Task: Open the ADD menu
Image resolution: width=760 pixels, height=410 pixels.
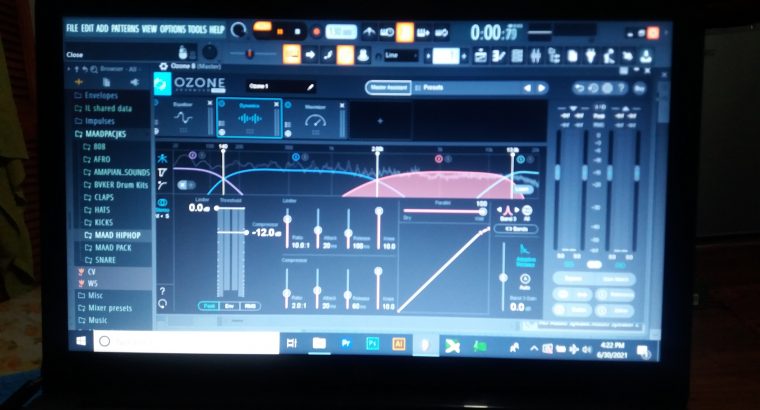Action: 102,29
